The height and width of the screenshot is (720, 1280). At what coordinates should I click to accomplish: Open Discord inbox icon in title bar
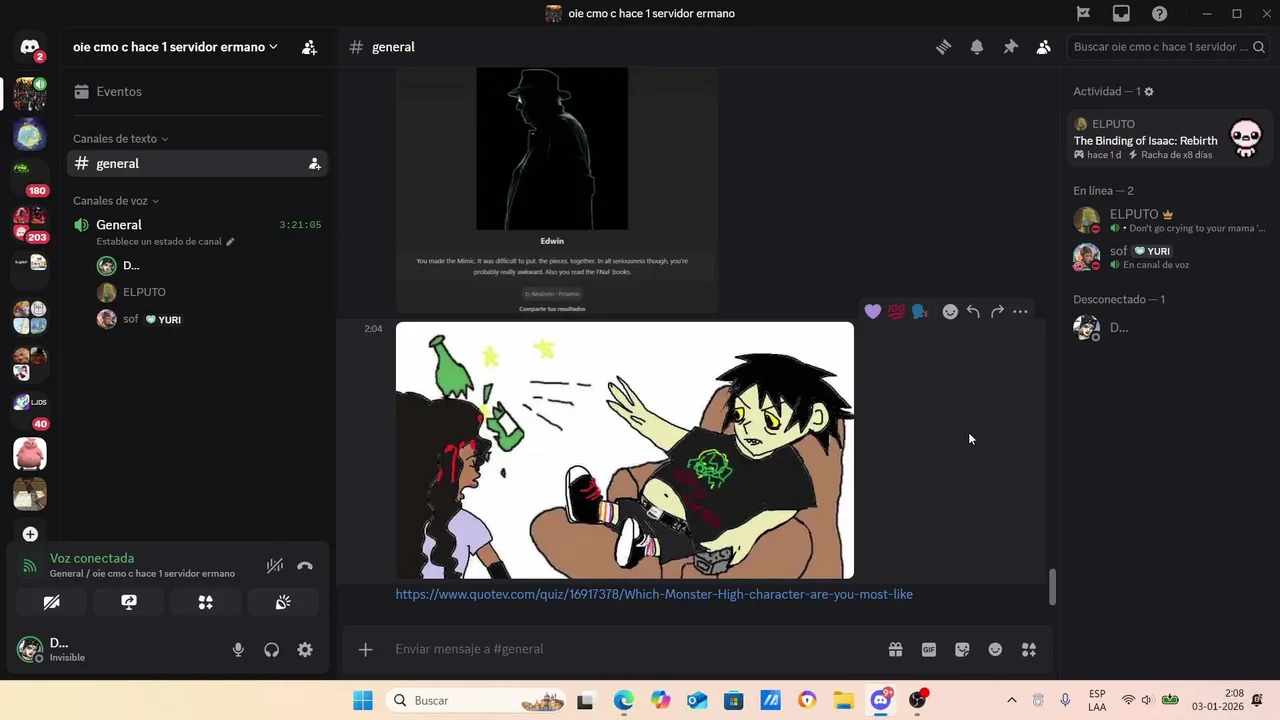tap(1121, 13)
